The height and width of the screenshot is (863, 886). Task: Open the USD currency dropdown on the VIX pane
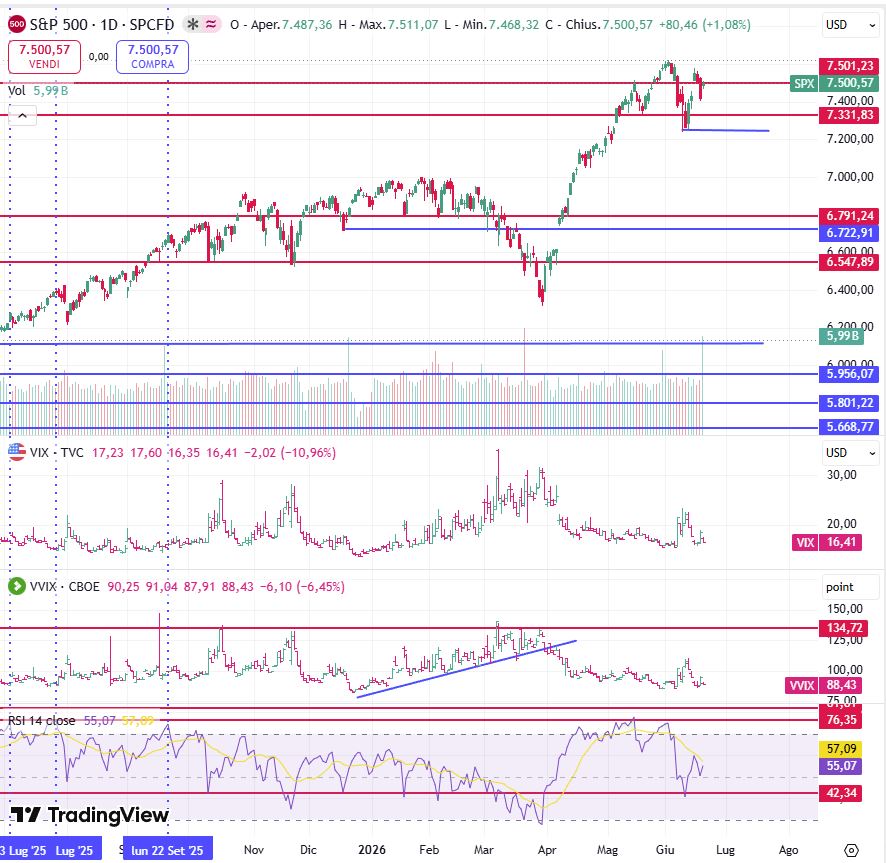850,453
